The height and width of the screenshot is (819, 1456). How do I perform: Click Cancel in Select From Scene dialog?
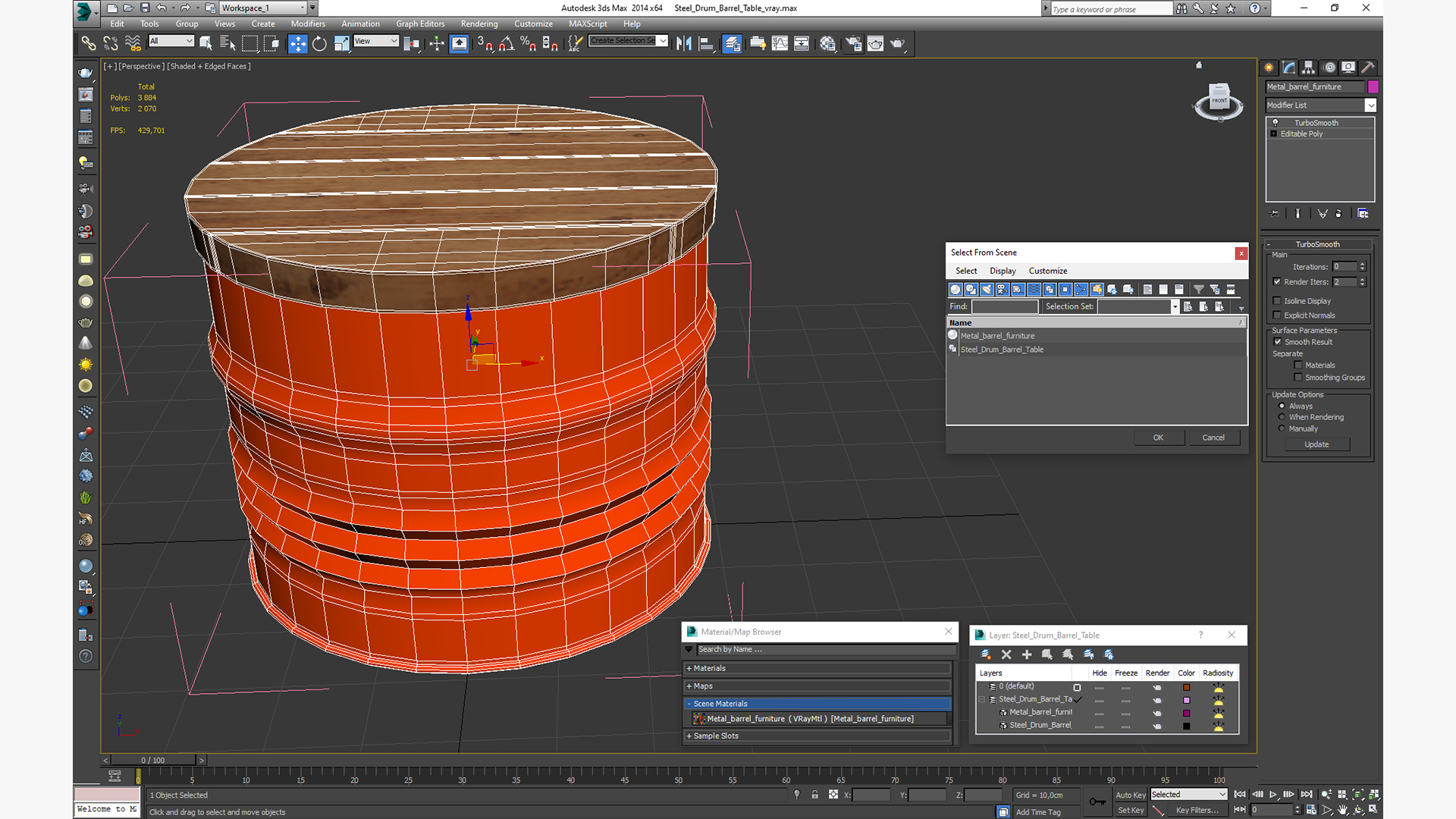tap(1213, 438)
